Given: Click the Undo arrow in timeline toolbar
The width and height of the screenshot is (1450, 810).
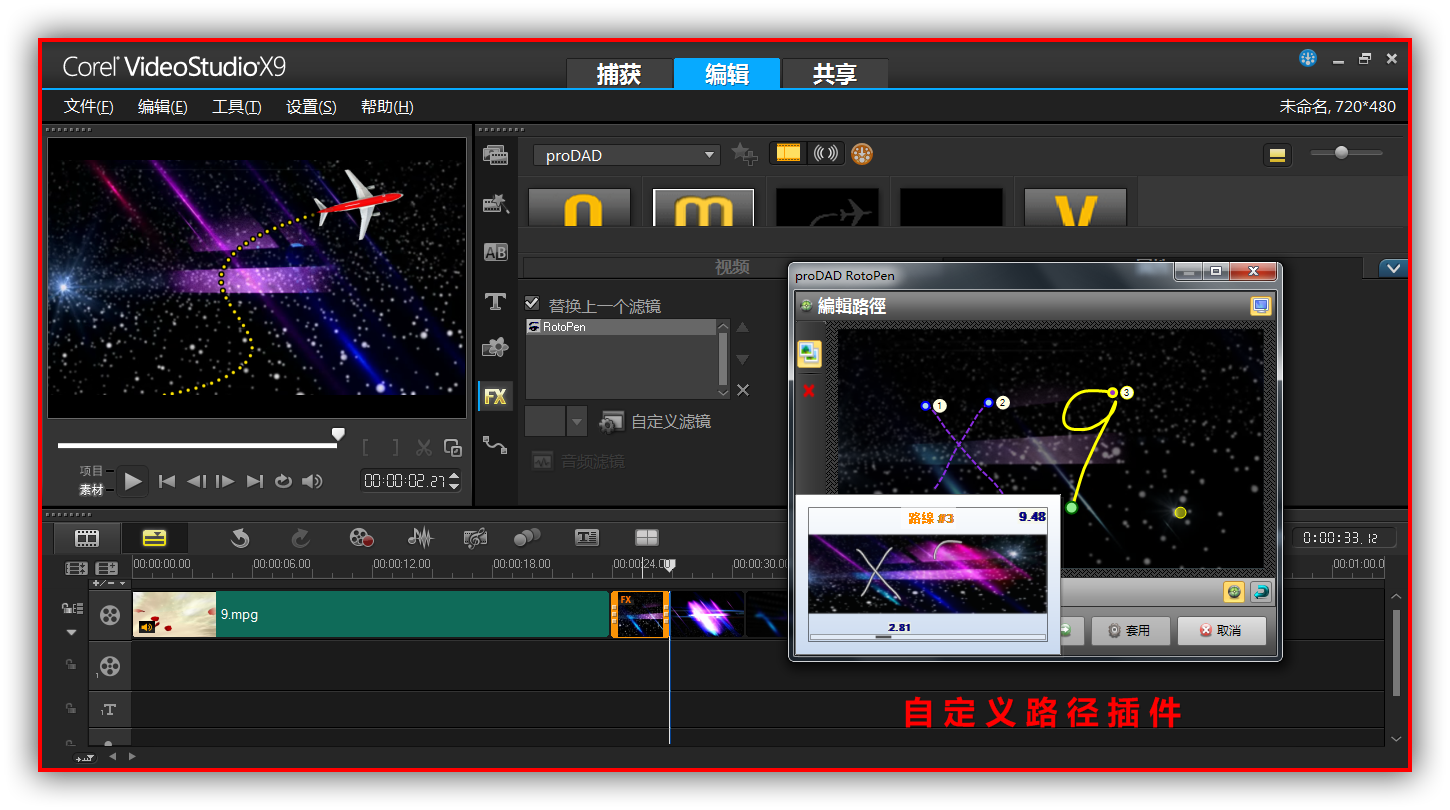Looking at the screenshot, I should 240,538.
